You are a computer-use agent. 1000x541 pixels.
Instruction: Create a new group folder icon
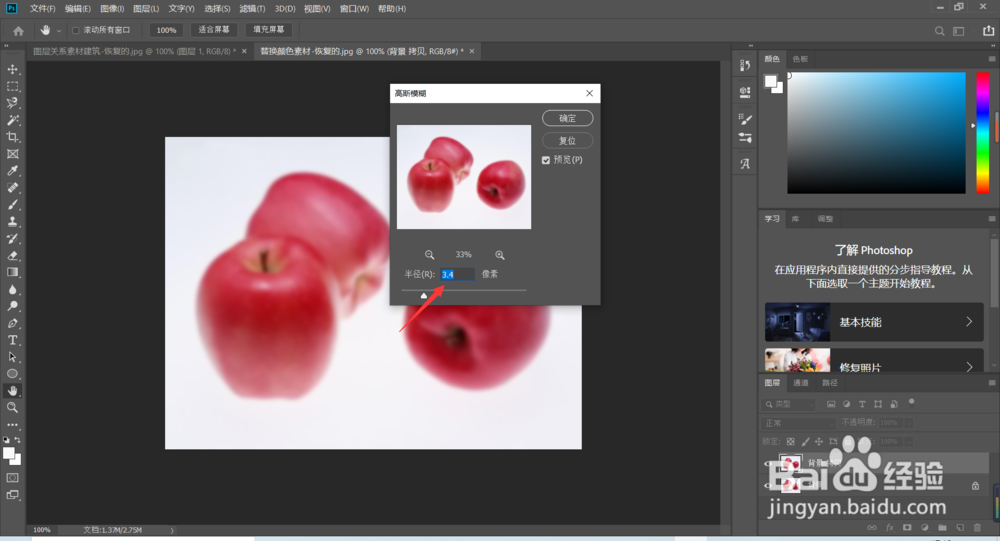click(942, 528)
